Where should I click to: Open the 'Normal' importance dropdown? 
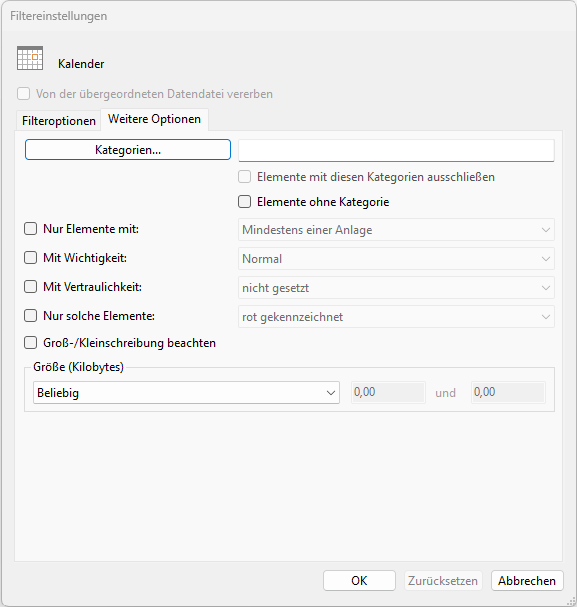[x=396, y=259]
